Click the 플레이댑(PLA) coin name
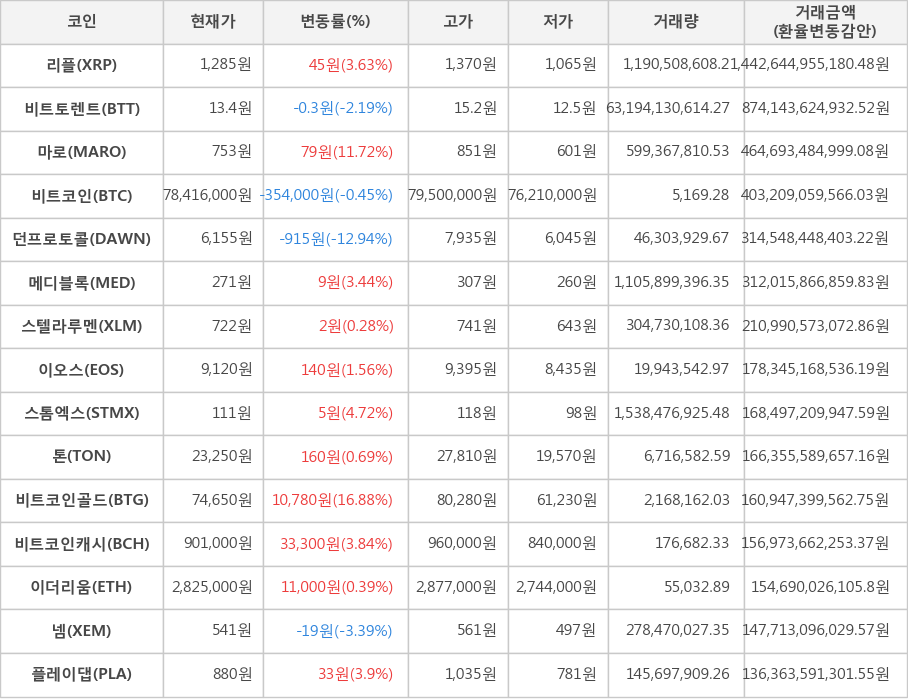The height and width of the screenshot is (700, 908). [82, 674]
